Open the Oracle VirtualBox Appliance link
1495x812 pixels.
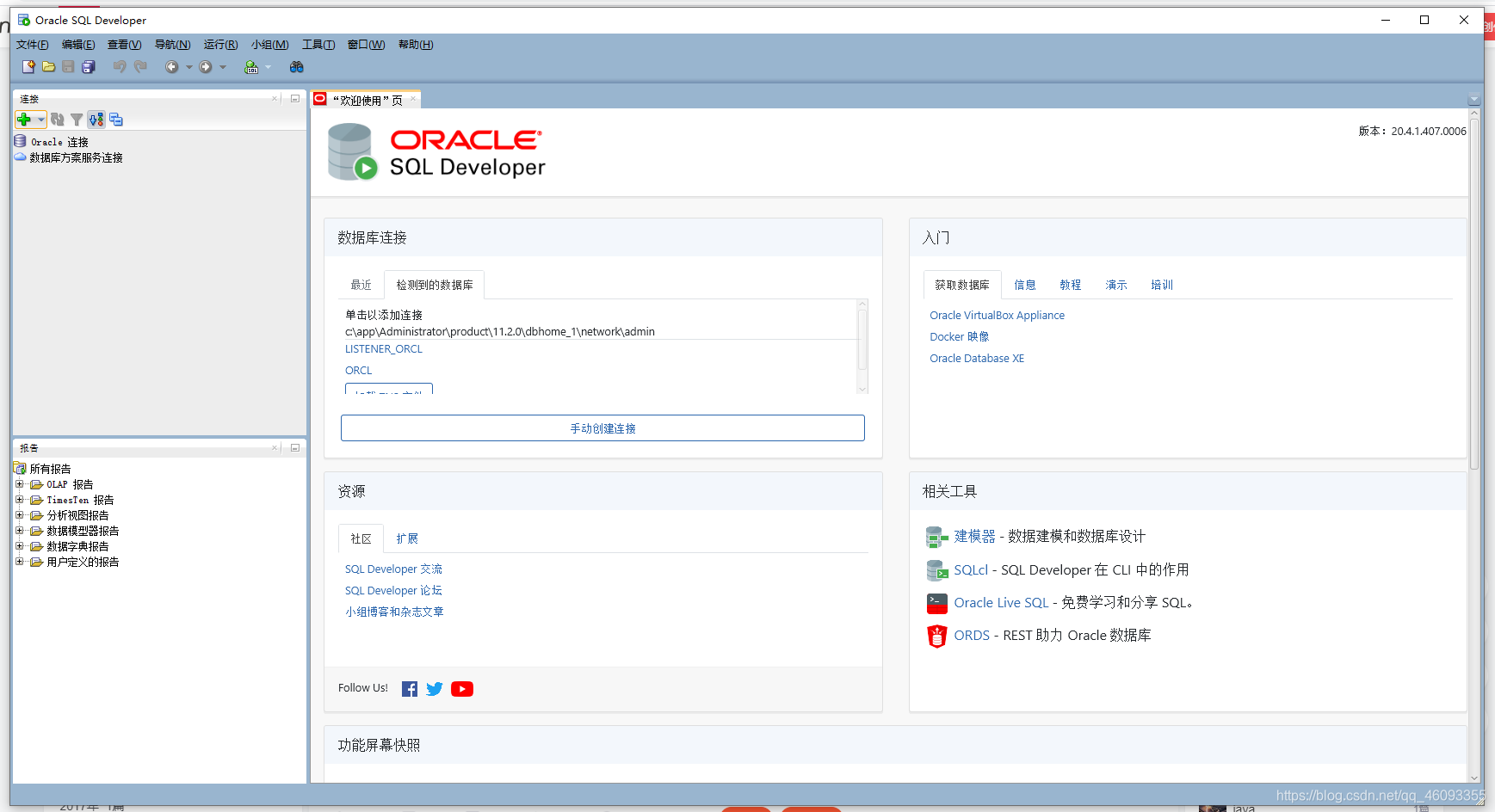pyautogui.click(x=997, y=316)
